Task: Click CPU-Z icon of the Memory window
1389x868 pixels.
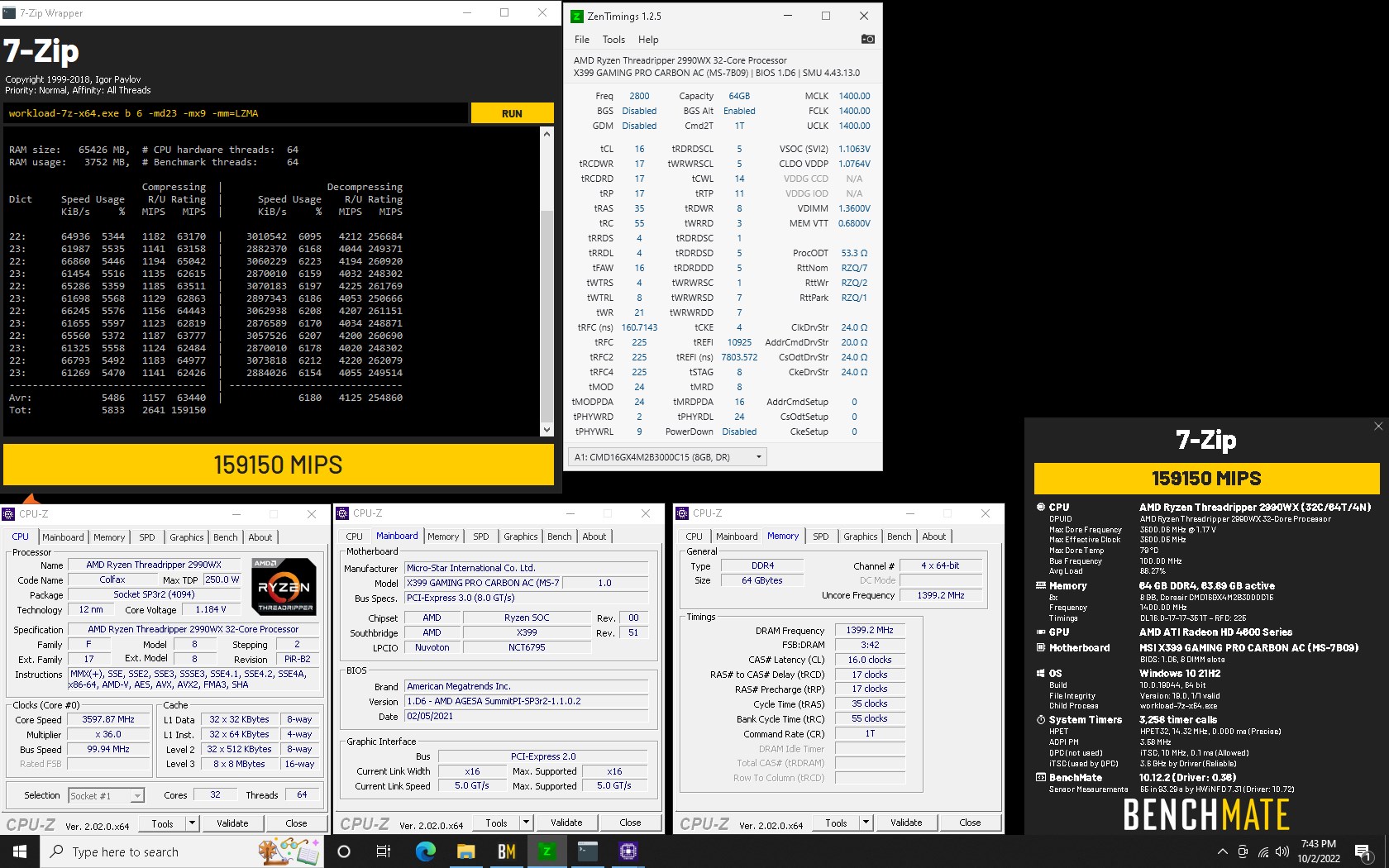Action: coord(682,513)
